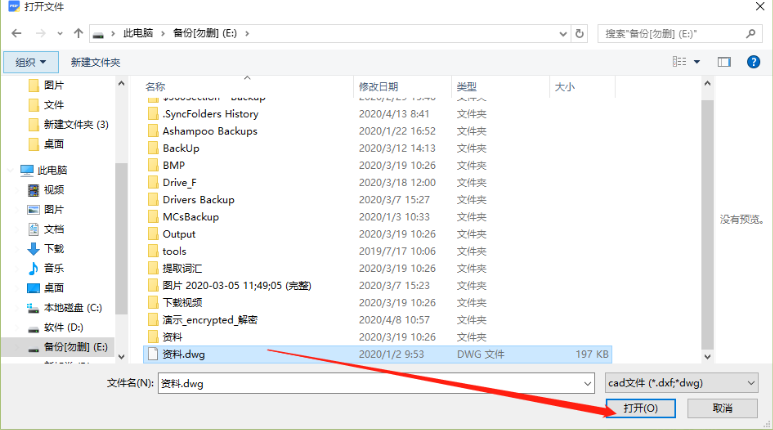Click 打开(O) button
773x430 pixels.
pos(641,408)
